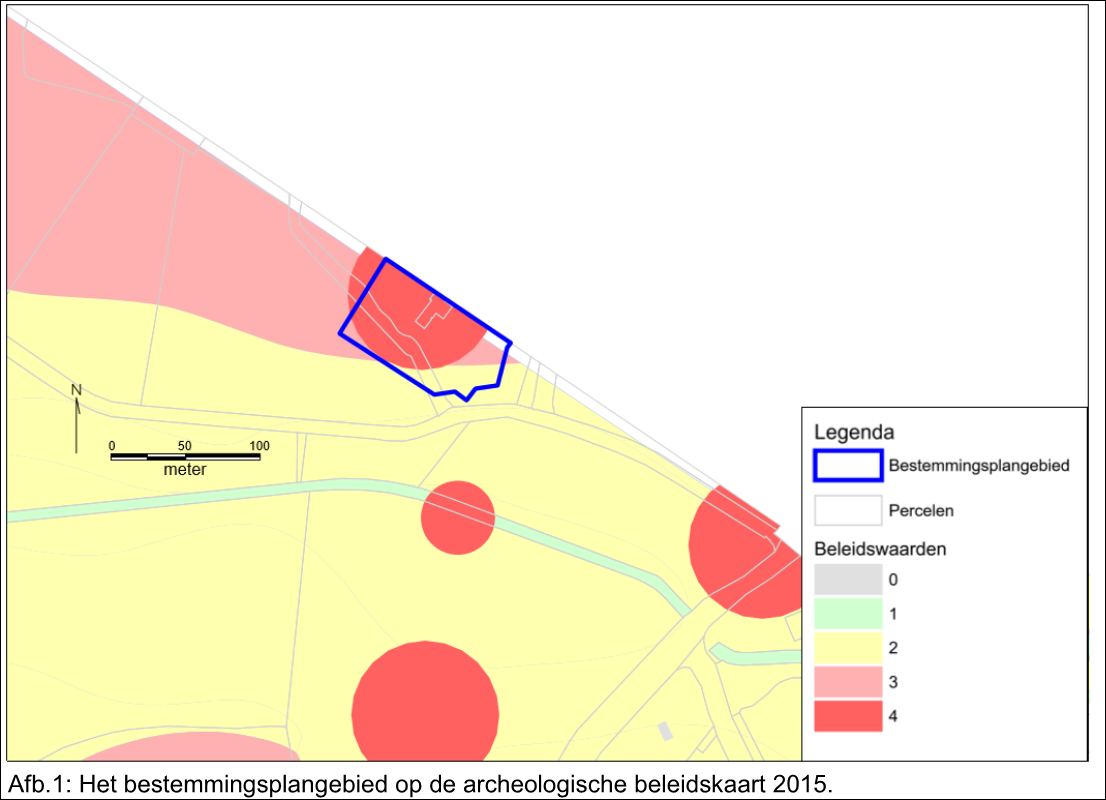
Task: Click the scale bar graphic
Action: [186, 457]
